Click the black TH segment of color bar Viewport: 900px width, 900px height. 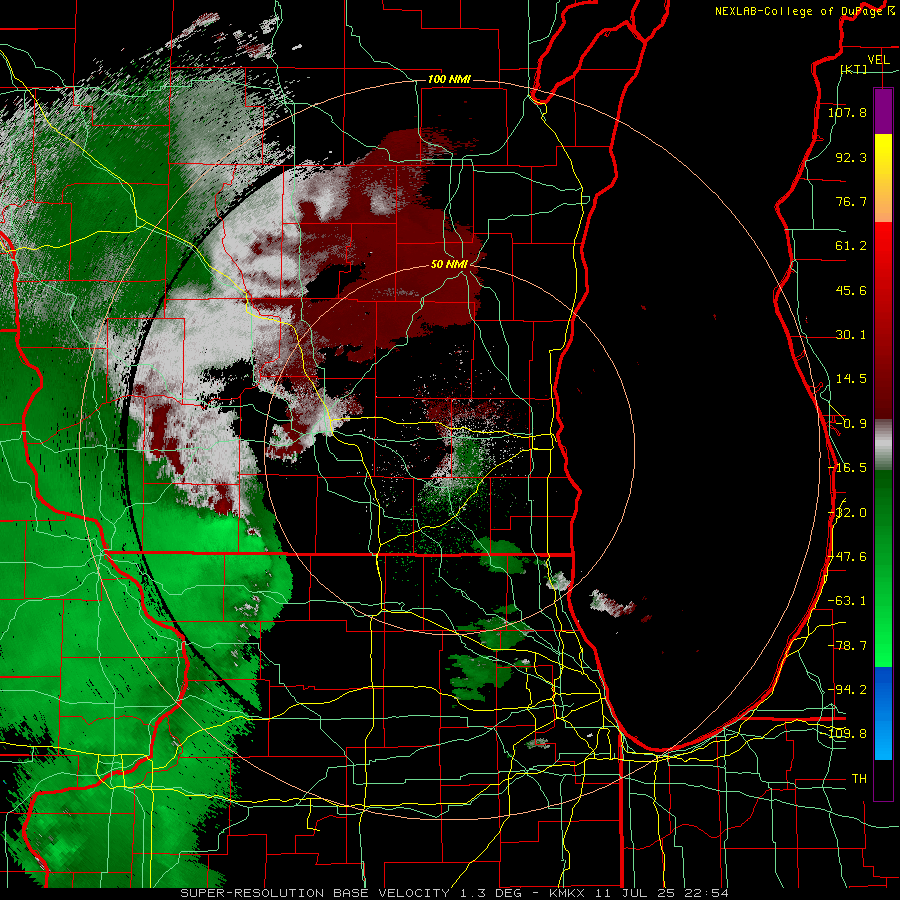(x=883, y=779)
